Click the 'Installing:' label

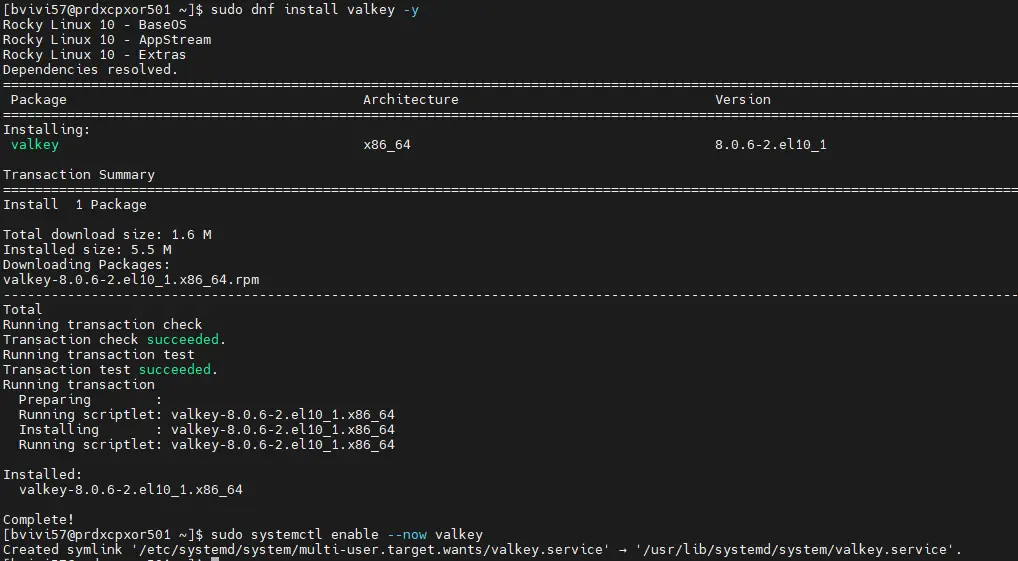pyautogui.click(x=47, y=129)
